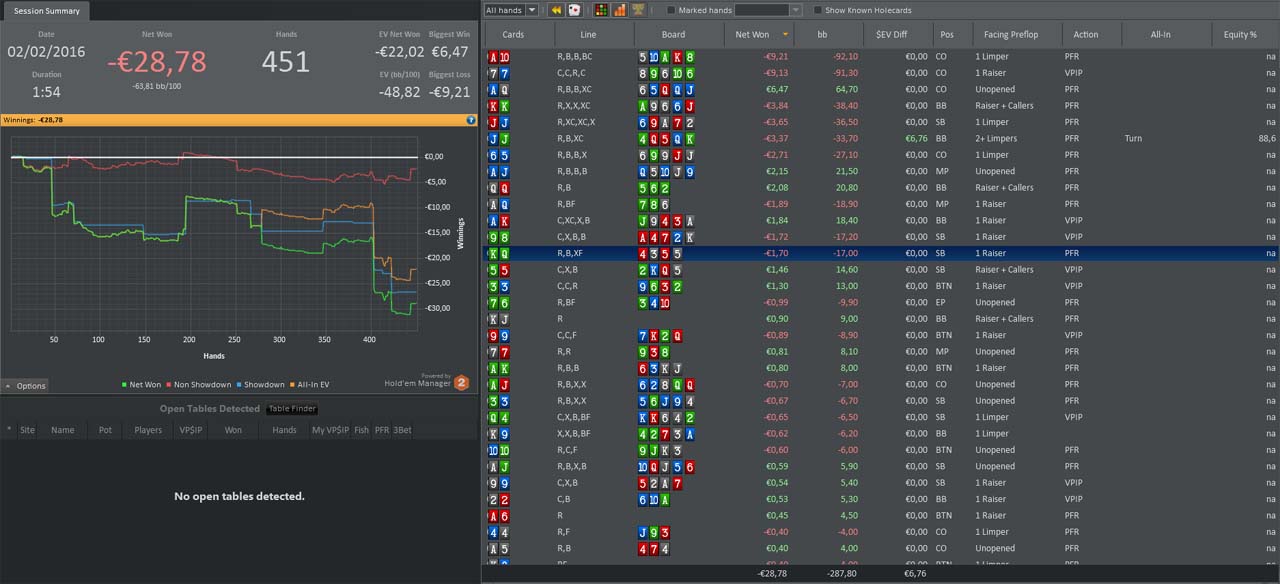Click the trophy icon in toolbar

(638, 10)
